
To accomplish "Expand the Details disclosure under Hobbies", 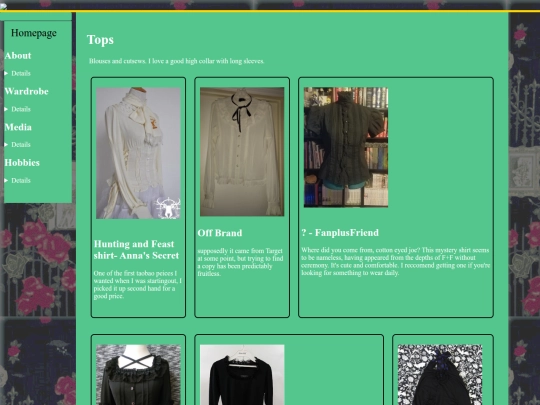I will [x=18, y=180].
